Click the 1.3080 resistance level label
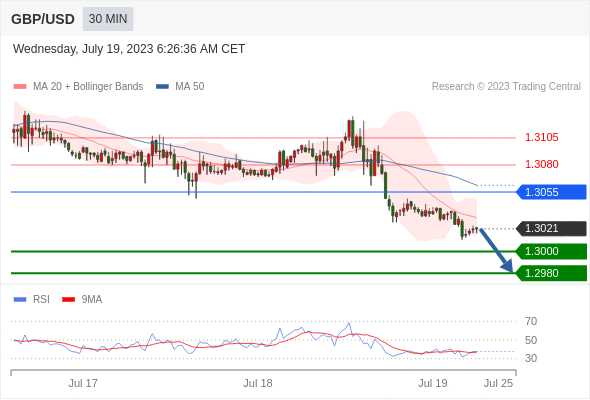This screenshot has width=590, height=400. pos(541,164)
